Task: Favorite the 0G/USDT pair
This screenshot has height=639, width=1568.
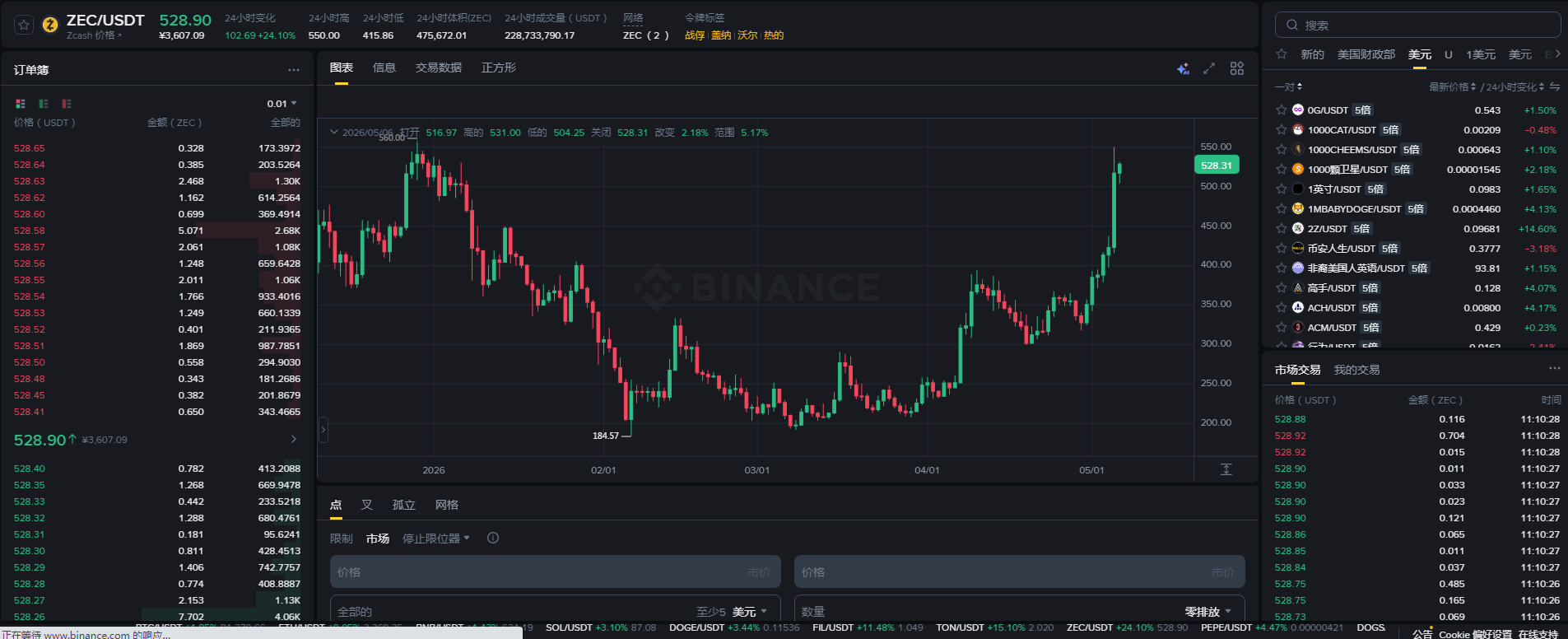Action: point(1282,110)
